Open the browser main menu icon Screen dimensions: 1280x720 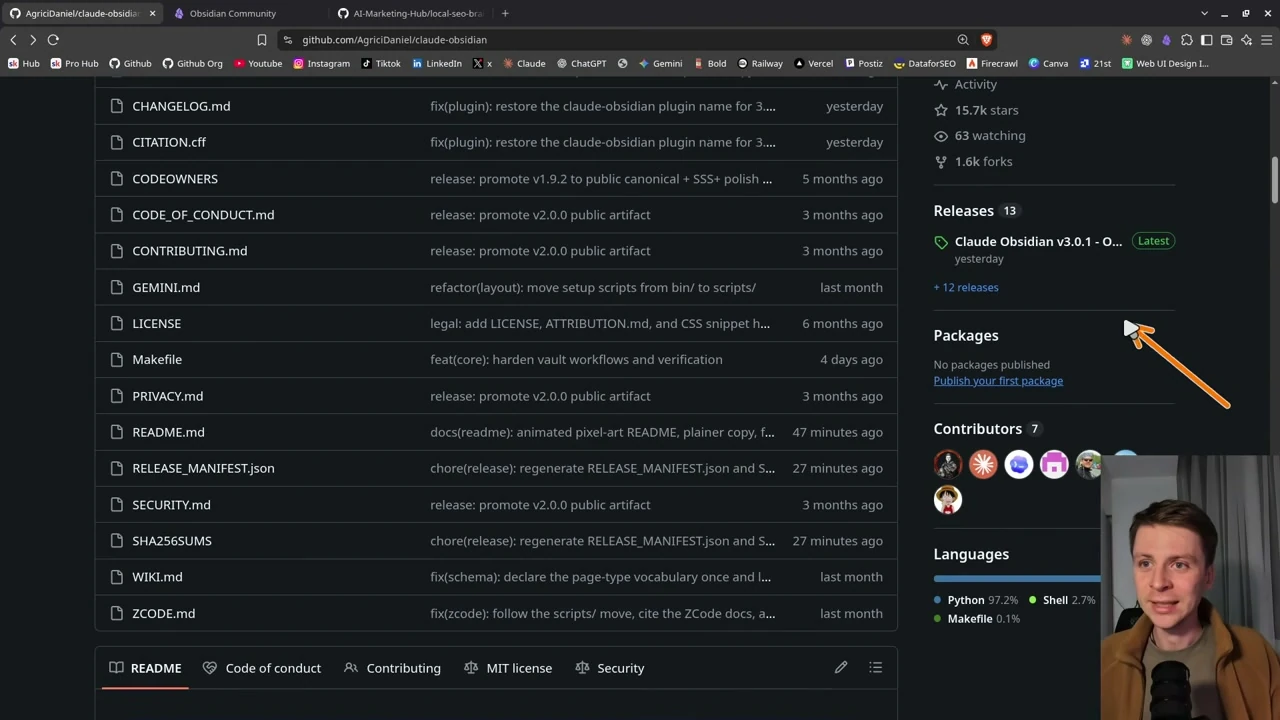1266,40
